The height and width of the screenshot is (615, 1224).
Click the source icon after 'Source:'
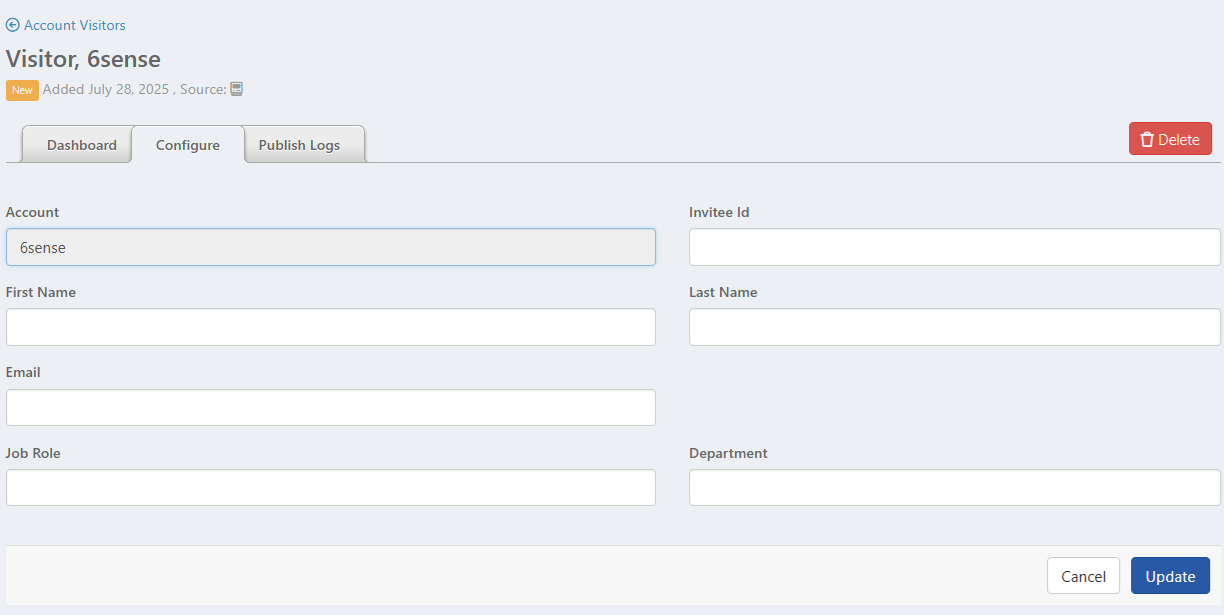(237, 89)
